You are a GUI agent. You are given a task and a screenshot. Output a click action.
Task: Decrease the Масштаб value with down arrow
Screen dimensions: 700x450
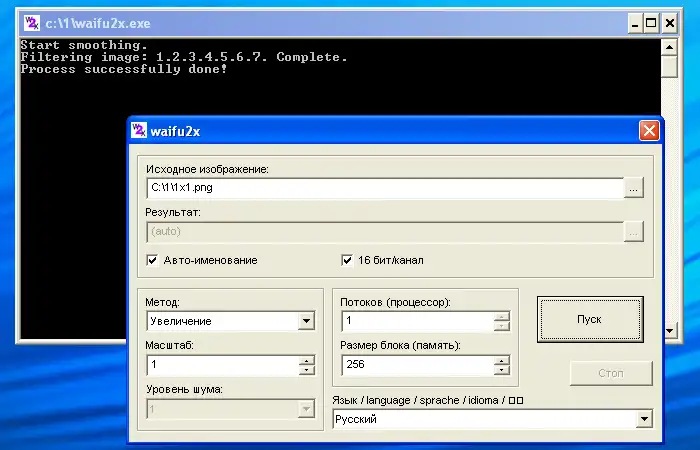[x=306, y=370]
